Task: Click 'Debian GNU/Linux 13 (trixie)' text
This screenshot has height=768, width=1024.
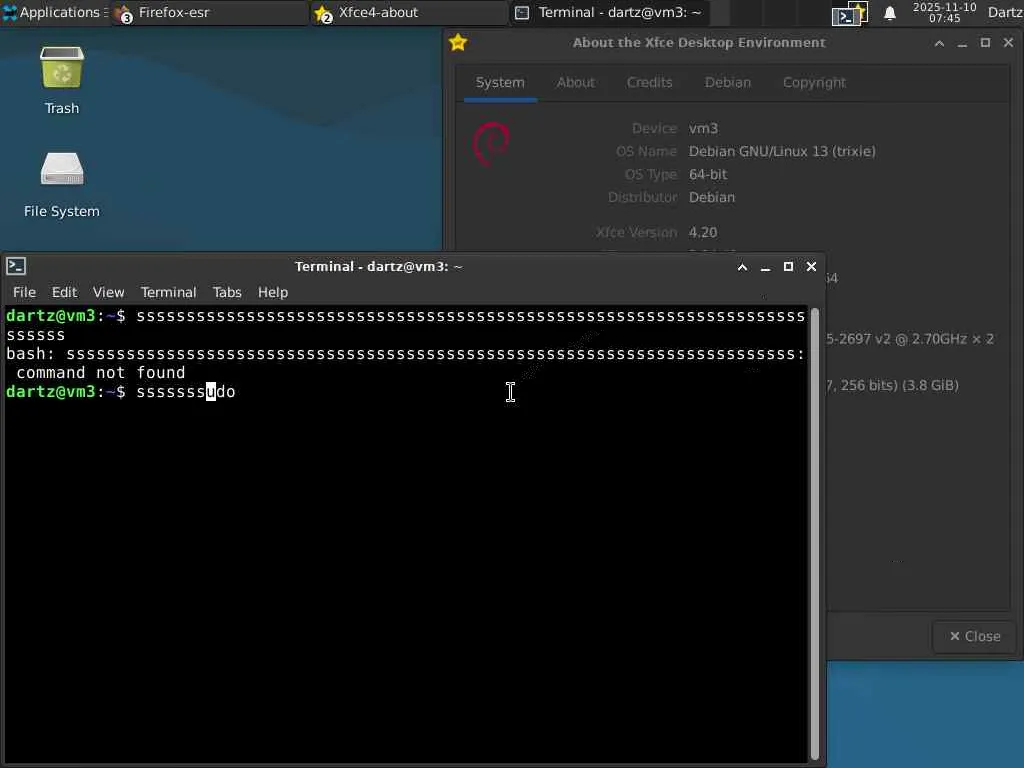Action: click(782, 151)
